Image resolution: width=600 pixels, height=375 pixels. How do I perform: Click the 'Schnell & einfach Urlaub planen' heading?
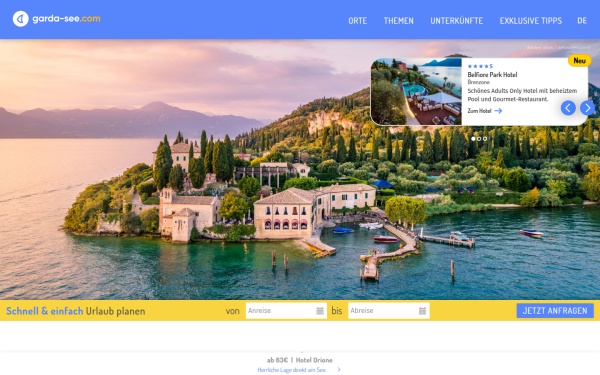click(x=76, y=311)
